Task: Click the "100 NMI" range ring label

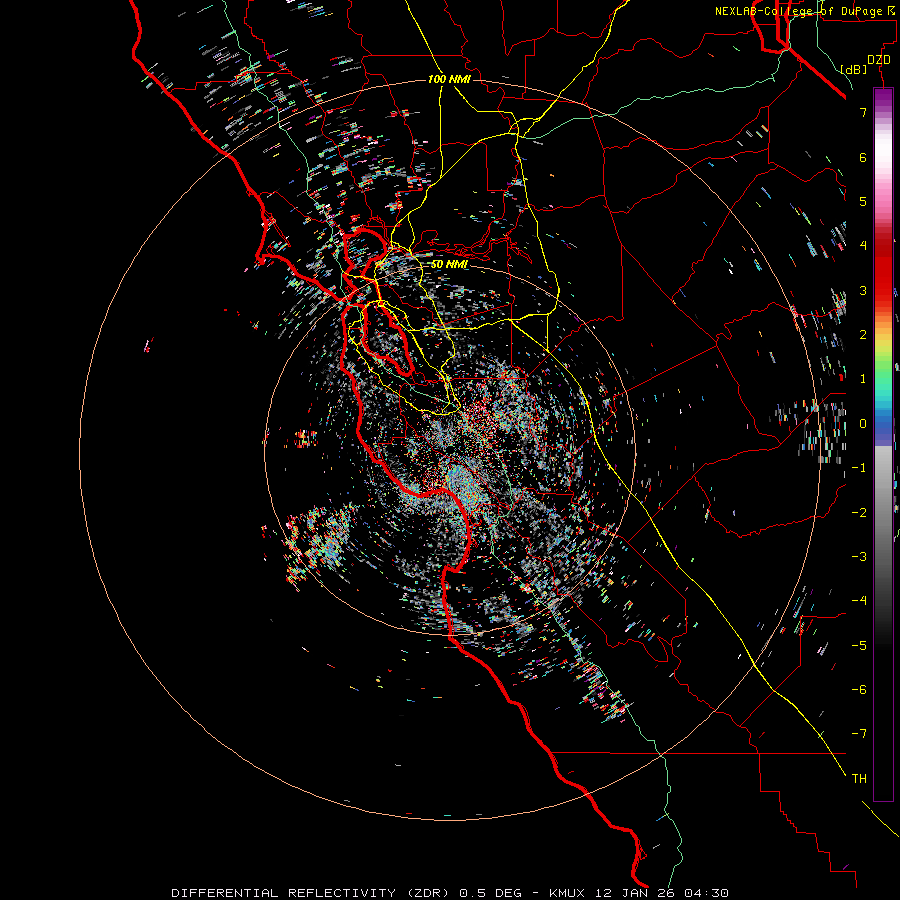Action: pos(449,79)
